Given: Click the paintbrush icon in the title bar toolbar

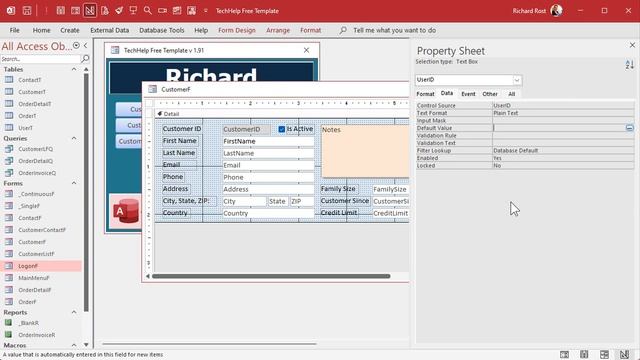Looking at the screenshot, I should click(x=119, y=11).
